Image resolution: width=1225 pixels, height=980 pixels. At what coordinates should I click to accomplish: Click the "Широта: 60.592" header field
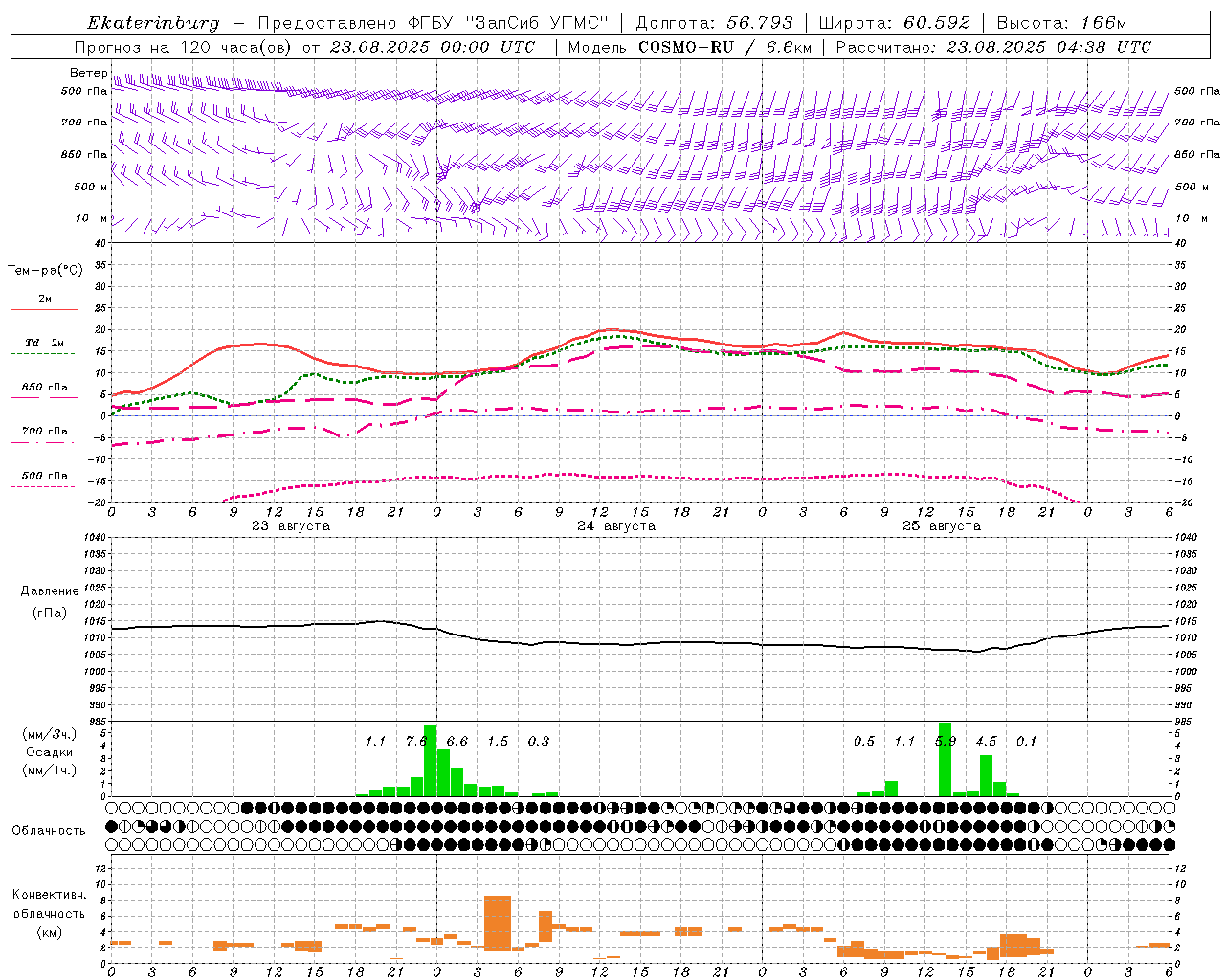[x=894, y=23]
